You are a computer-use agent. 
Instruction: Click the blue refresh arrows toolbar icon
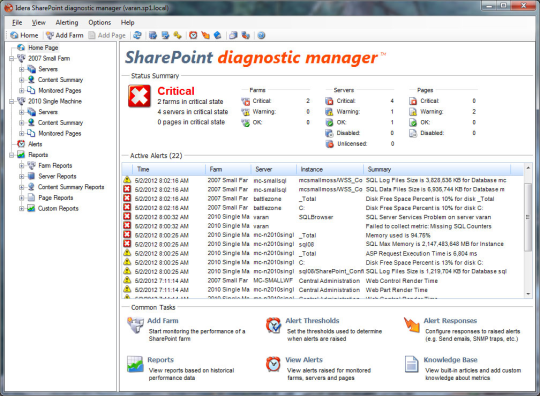click(137, 35)
